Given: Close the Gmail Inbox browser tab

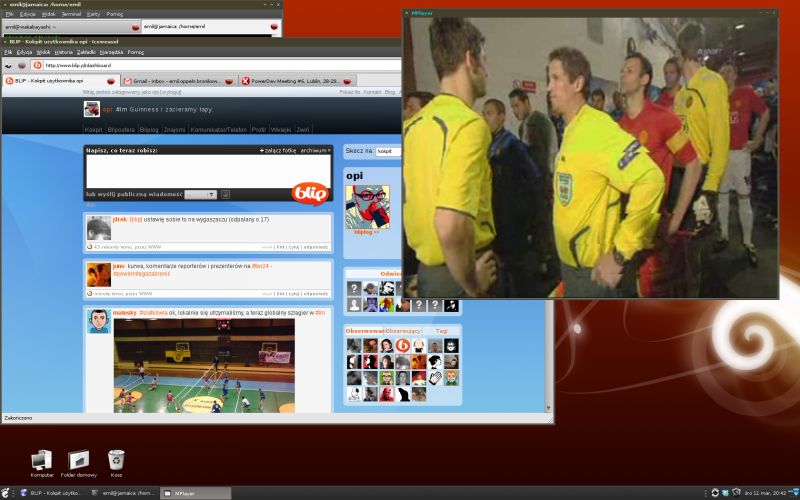Looking at the screenshot, I should pos(229,81).
